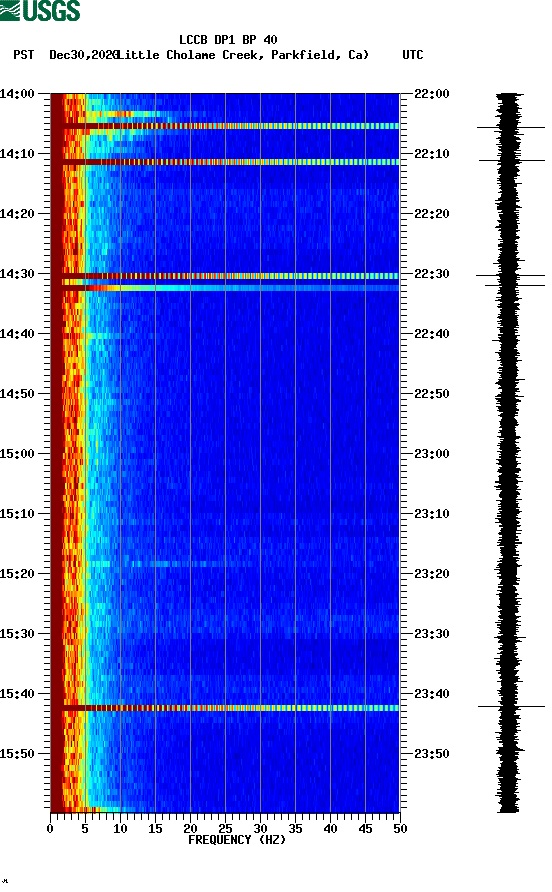
Task: Click the 'UTC' timezone label
Action: pos(413,55)
